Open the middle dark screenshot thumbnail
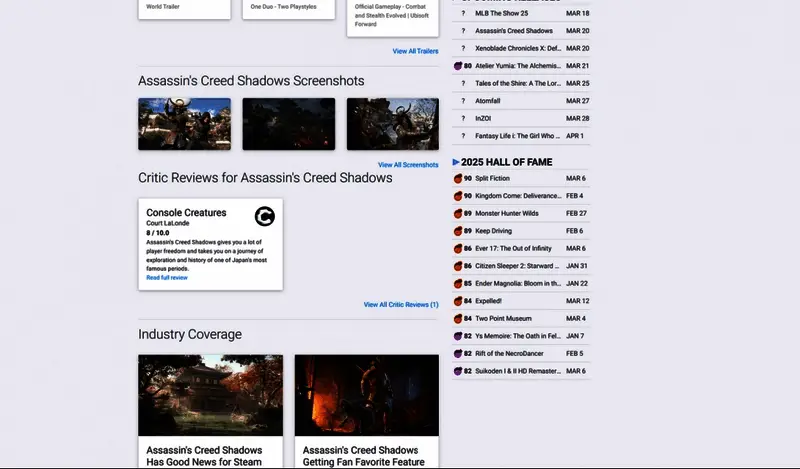This screenshot has width=800, height=469. click(288, 124)
